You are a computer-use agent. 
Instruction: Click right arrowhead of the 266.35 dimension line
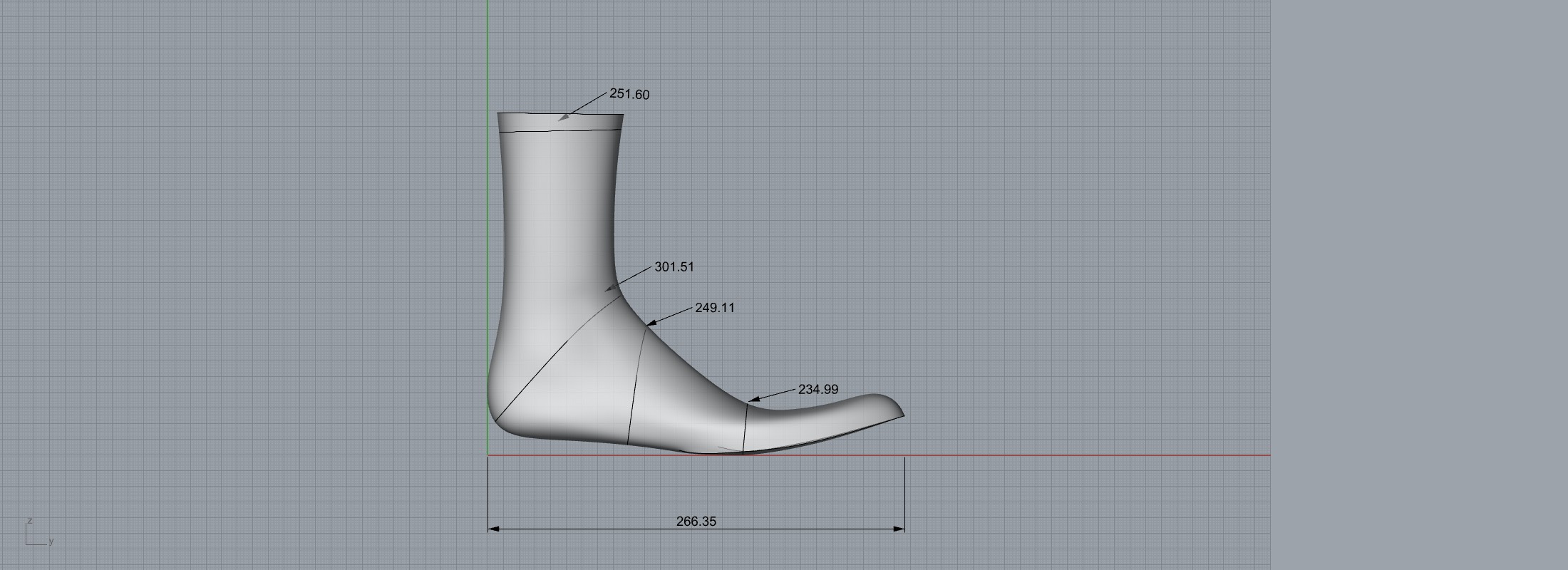(900, 529)
